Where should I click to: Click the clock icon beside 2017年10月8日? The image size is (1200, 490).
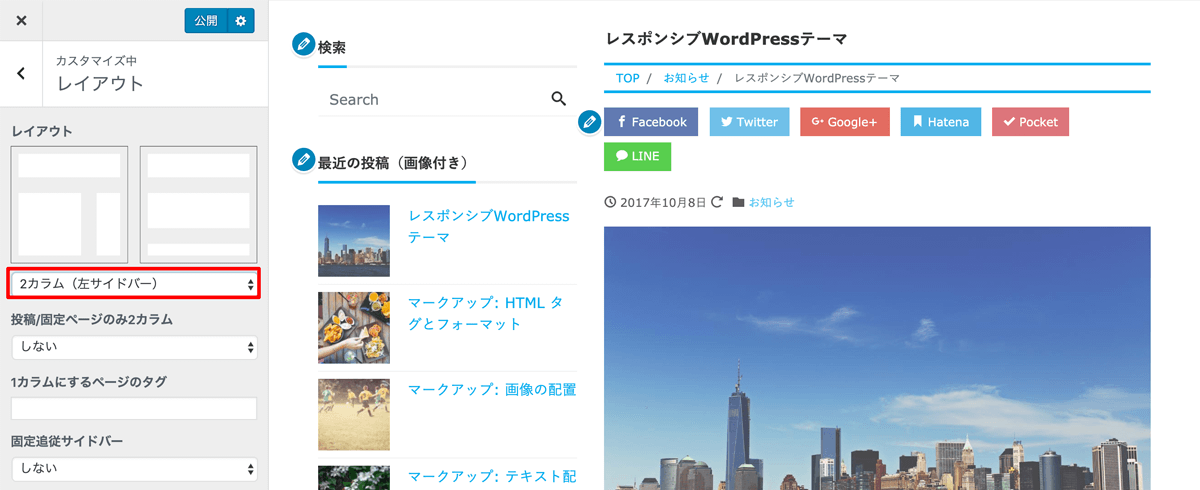[611, 202]
